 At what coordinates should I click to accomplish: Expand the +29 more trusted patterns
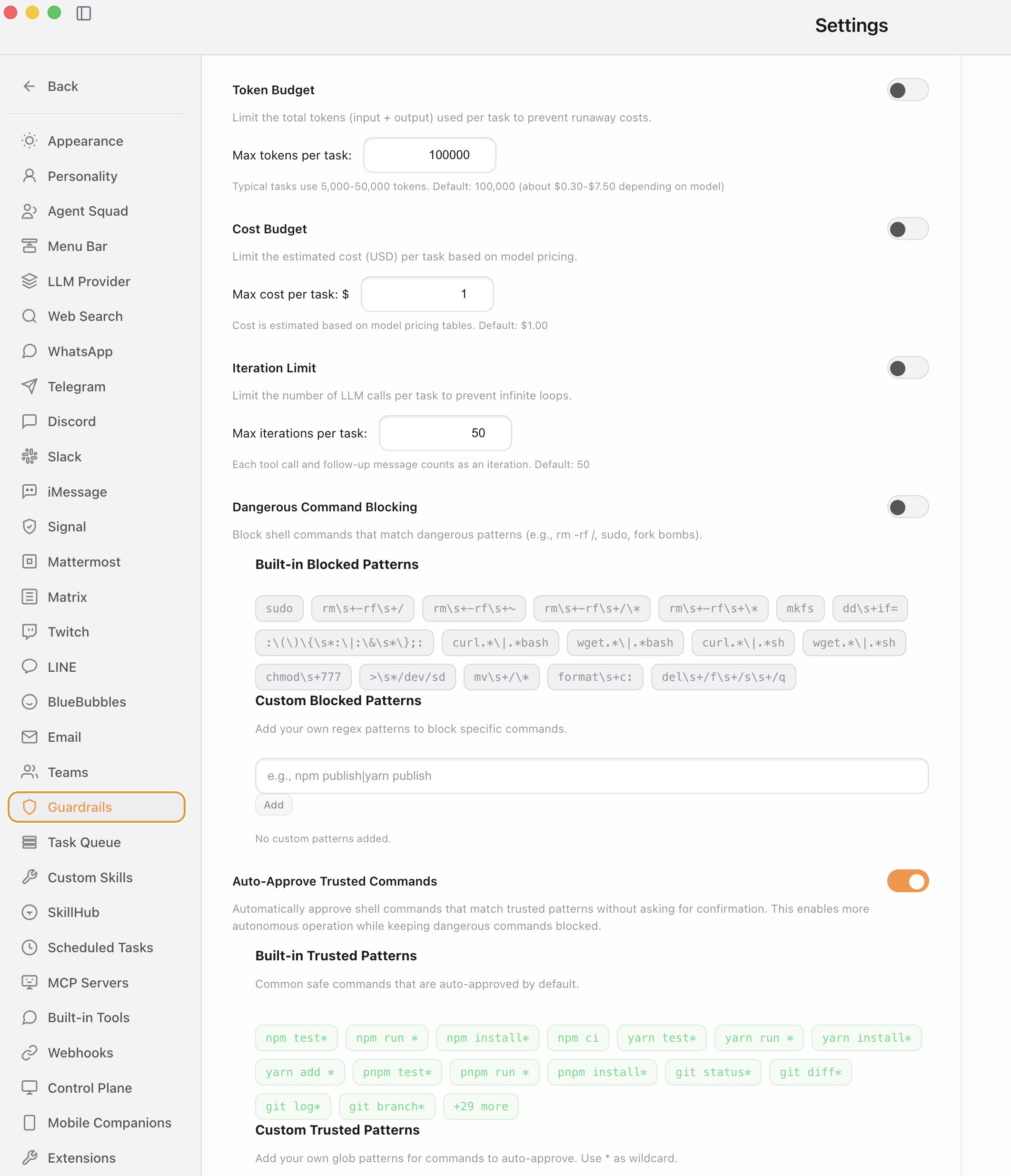[x=481, y=1106]
